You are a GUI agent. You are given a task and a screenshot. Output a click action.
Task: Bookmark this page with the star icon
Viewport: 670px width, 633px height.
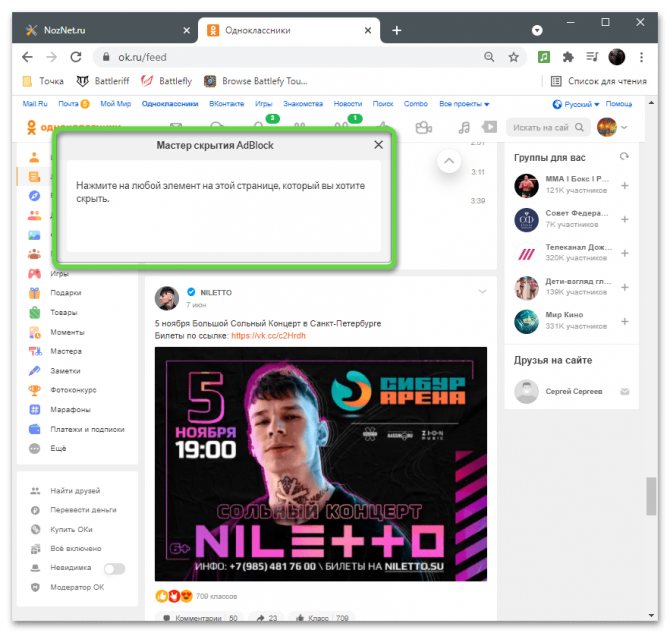(x=514, y=57)
